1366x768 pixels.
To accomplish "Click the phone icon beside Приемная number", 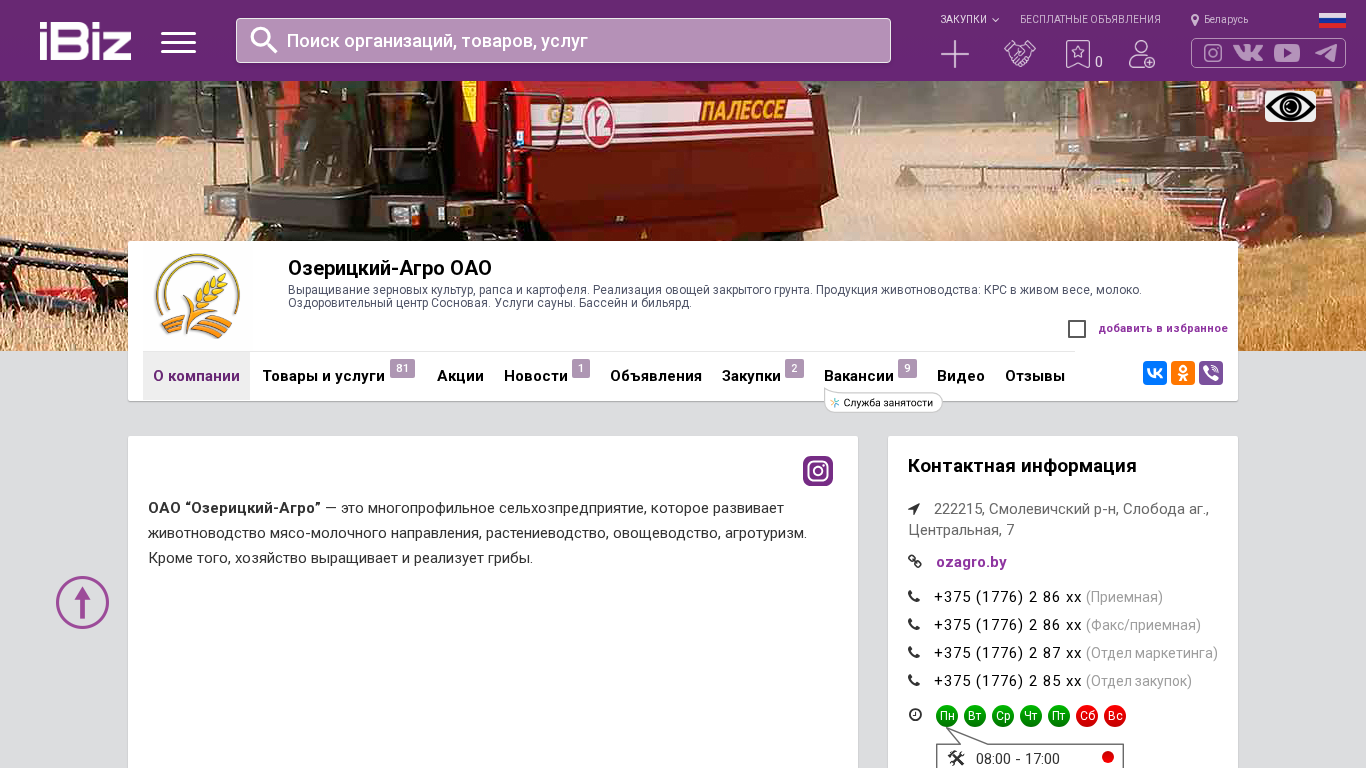I will [x=914, y=597].
